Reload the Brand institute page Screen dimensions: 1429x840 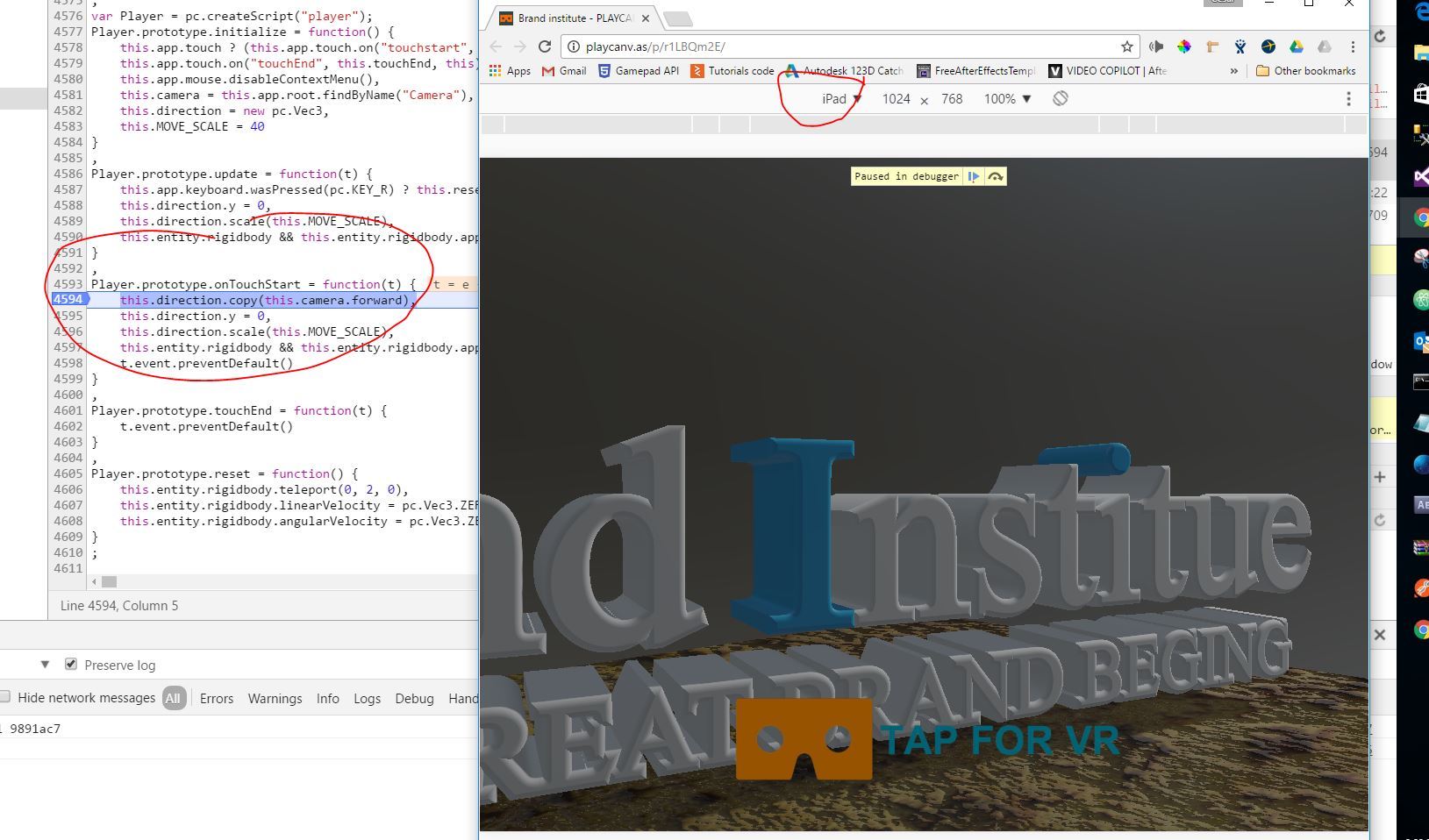pyautogui.click(x=545, y=46)
